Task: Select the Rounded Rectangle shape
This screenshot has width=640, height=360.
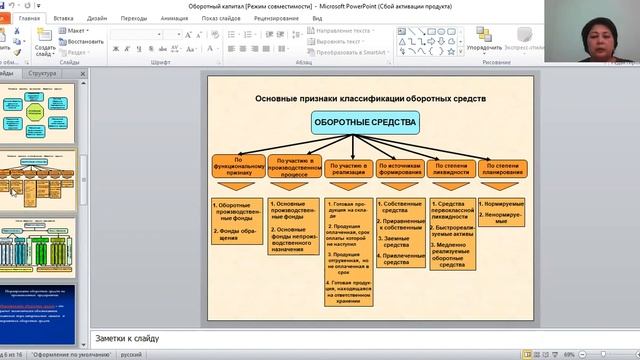Action: 451,31
